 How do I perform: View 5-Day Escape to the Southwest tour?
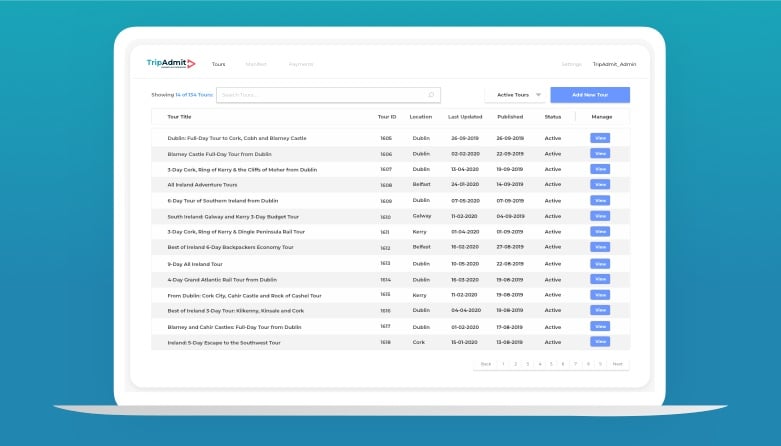(600, 342)
